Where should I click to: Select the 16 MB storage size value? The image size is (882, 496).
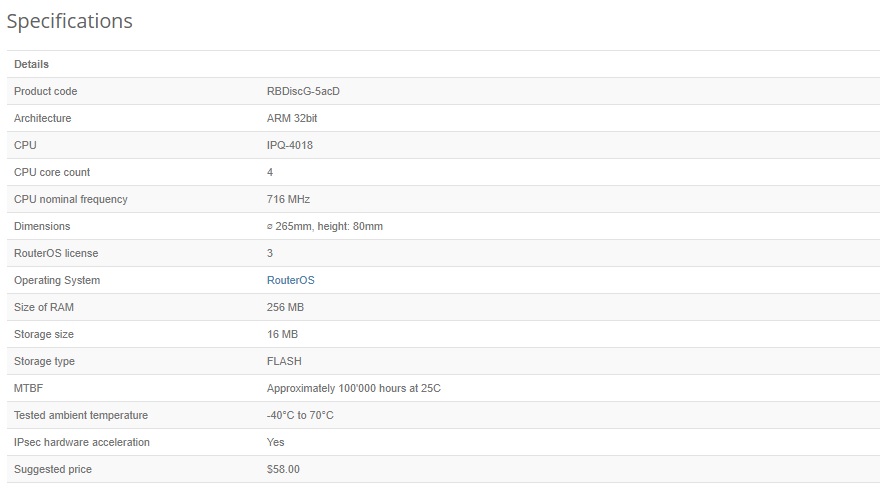[x=282, y=335]
